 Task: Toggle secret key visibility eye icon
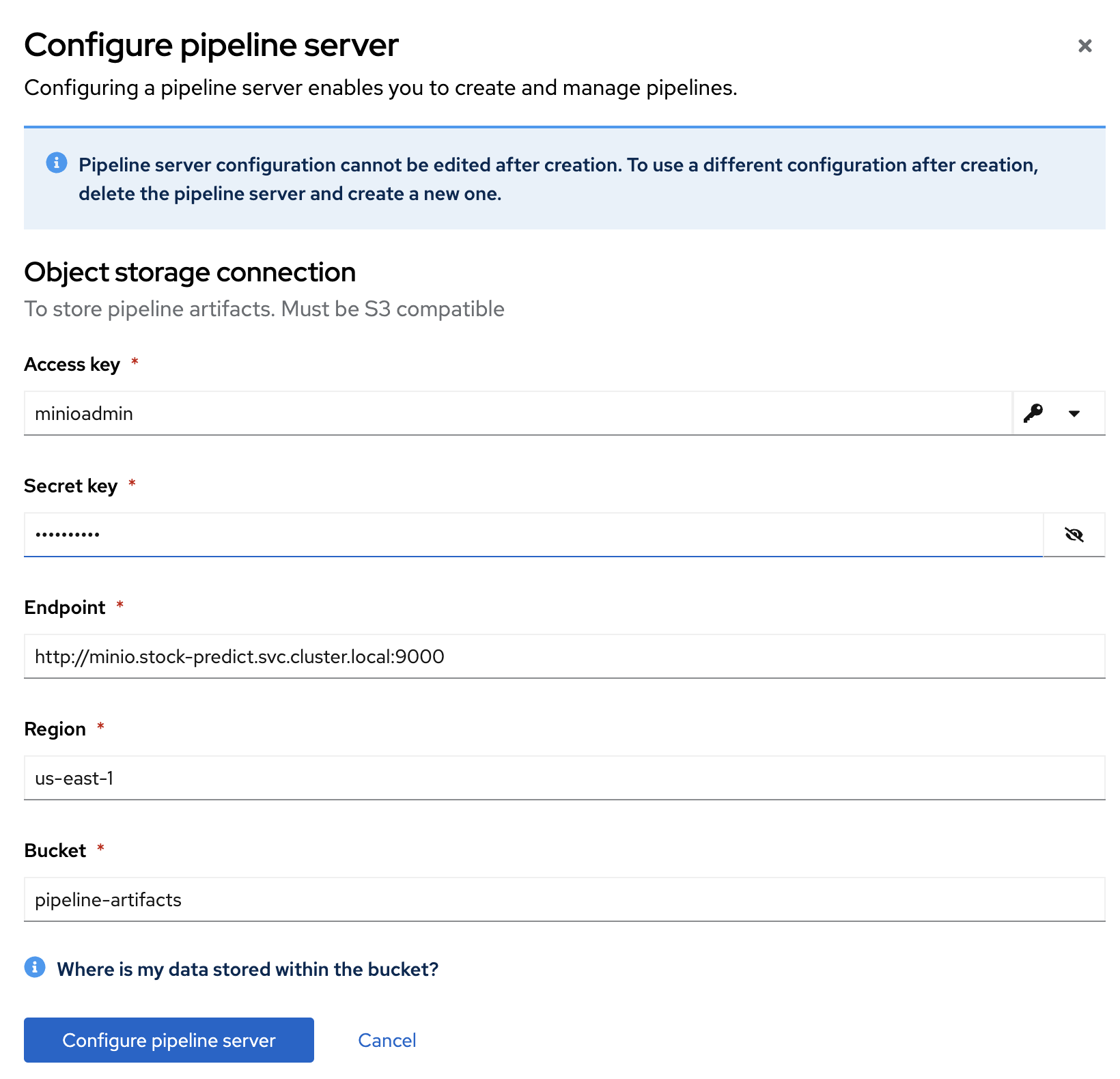[x=1074, y=535]
